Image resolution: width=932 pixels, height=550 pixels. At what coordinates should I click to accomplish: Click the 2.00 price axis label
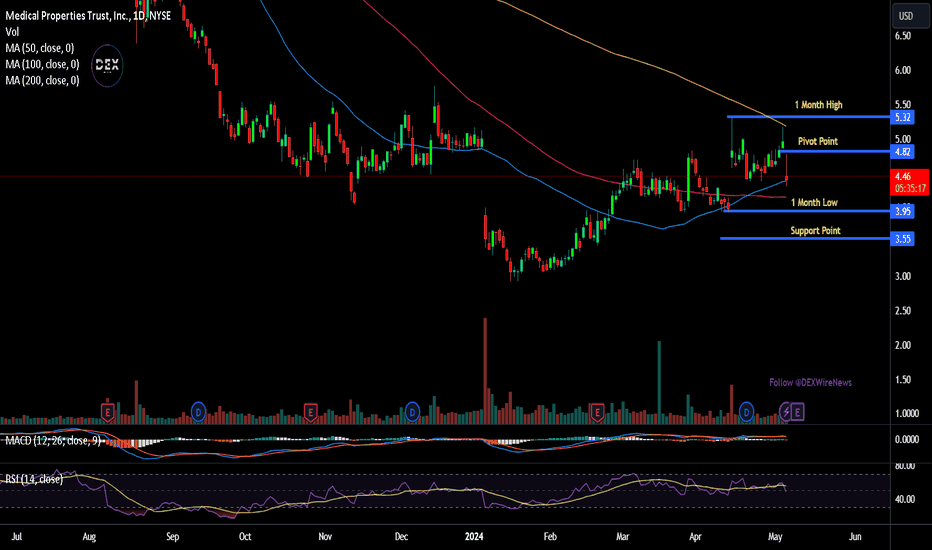[x=903, y=345]
